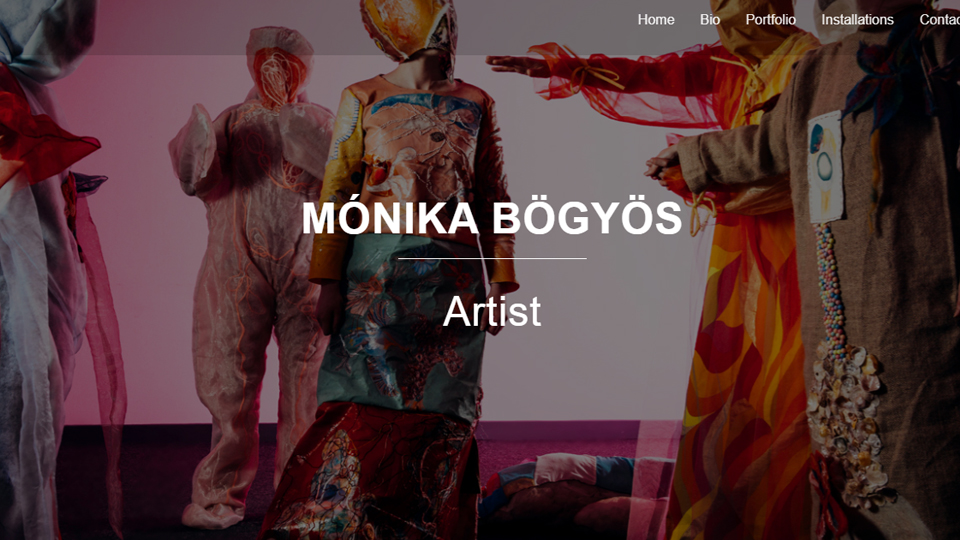Open the Portfolio menu item
This screenshot has height=540, width=960.
(x=770, y=20)
